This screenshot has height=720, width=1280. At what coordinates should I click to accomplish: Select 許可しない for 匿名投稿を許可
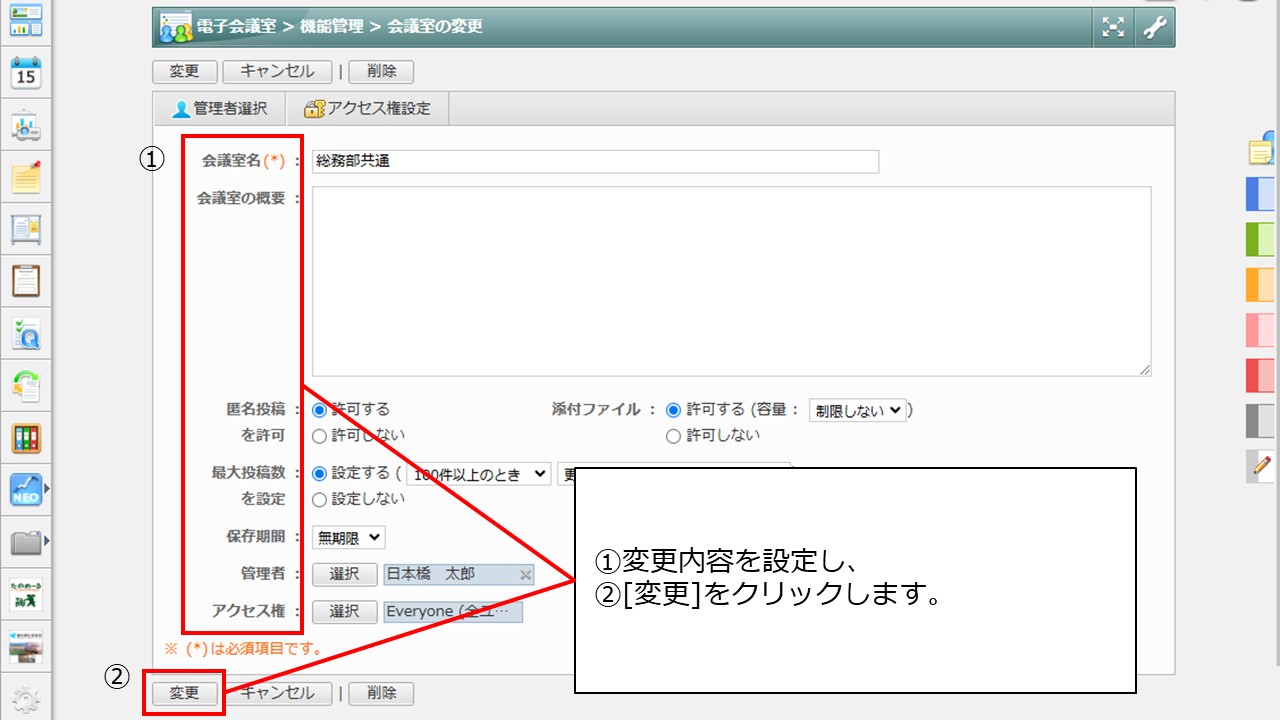(x=320, y=436)
